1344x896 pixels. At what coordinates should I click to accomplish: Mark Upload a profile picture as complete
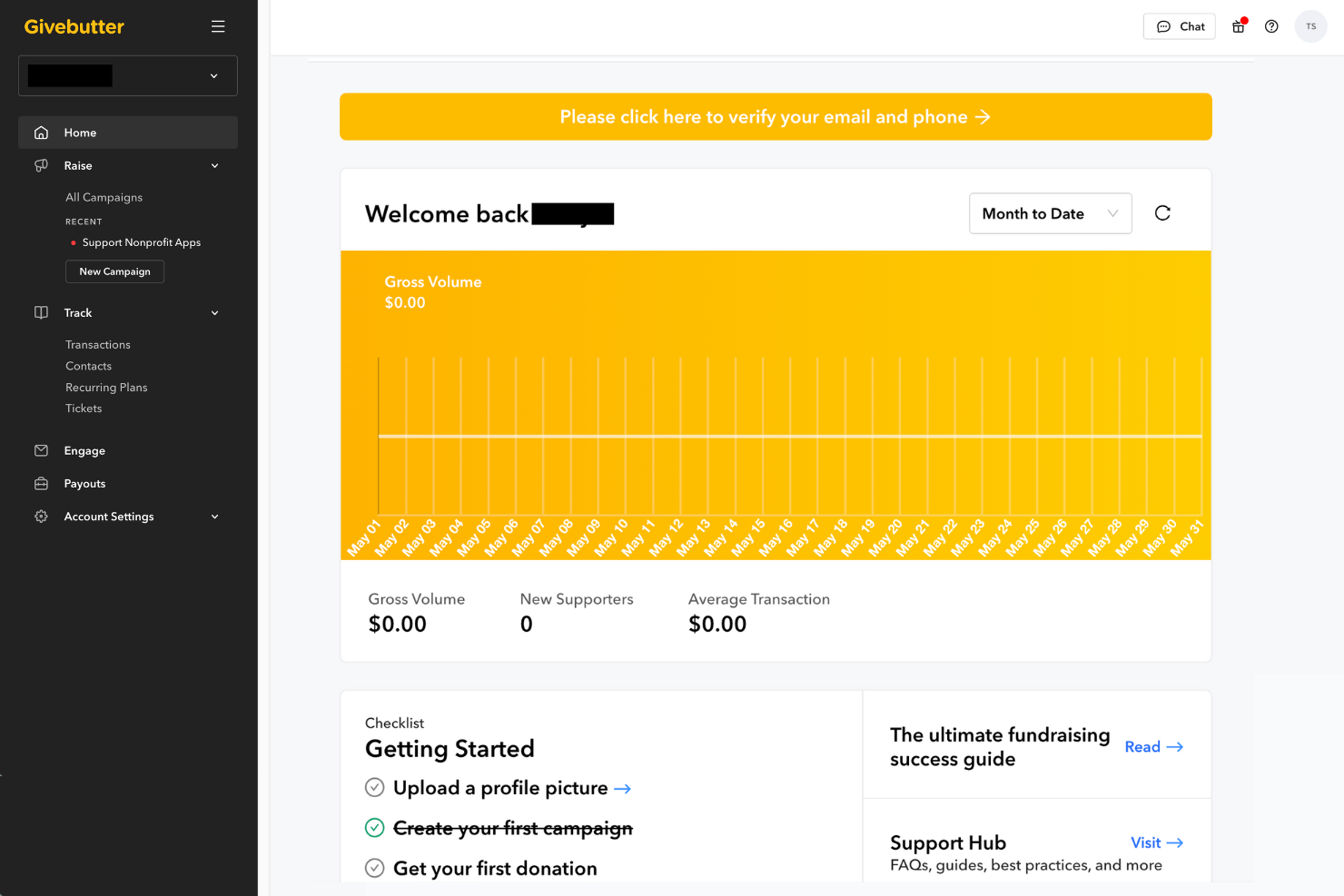375,788
